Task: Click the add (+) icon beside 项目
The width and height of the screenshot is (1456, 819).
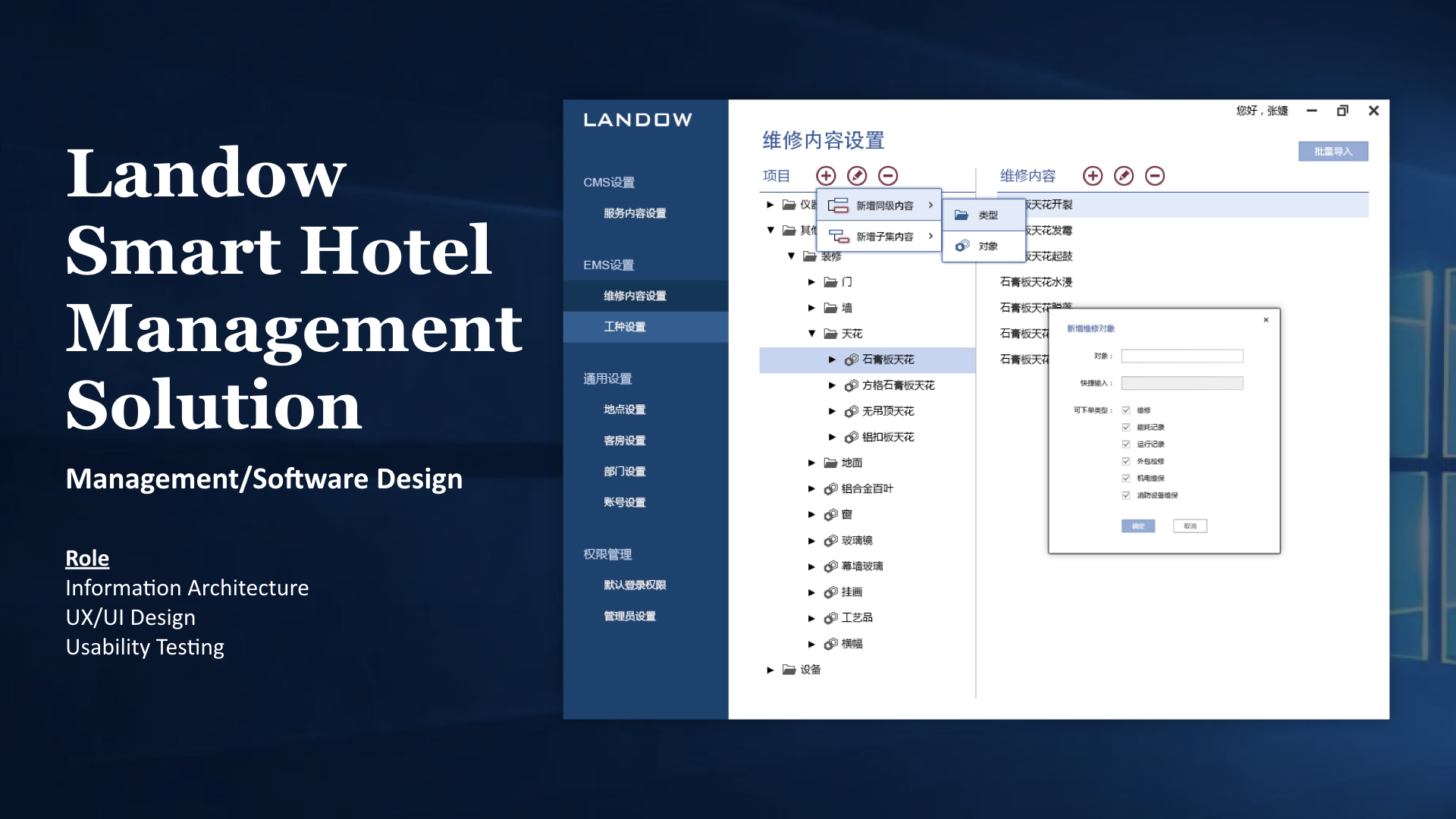Action: tap(826, 176)
